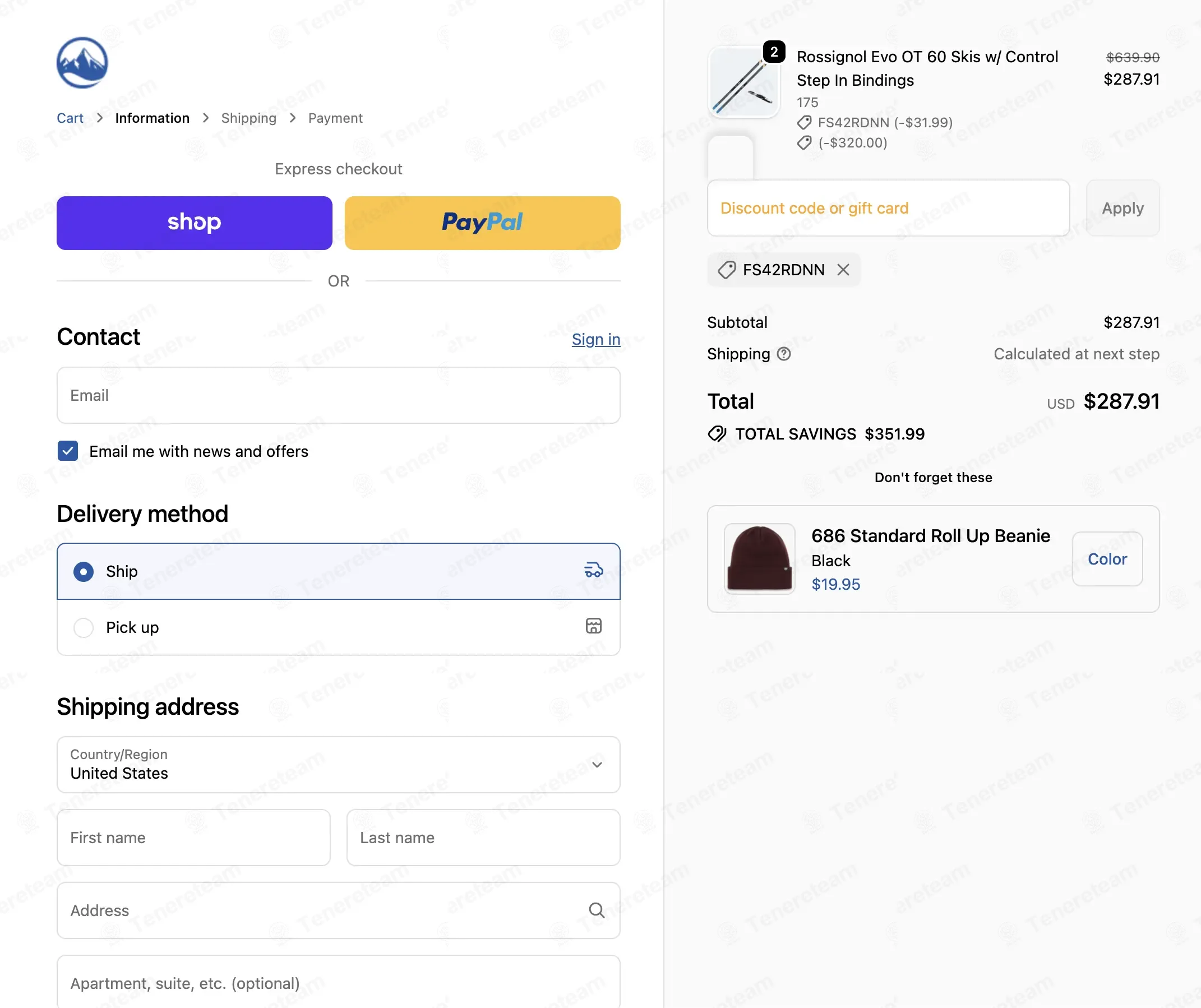Click the mountain store logo

pos(82,62)
